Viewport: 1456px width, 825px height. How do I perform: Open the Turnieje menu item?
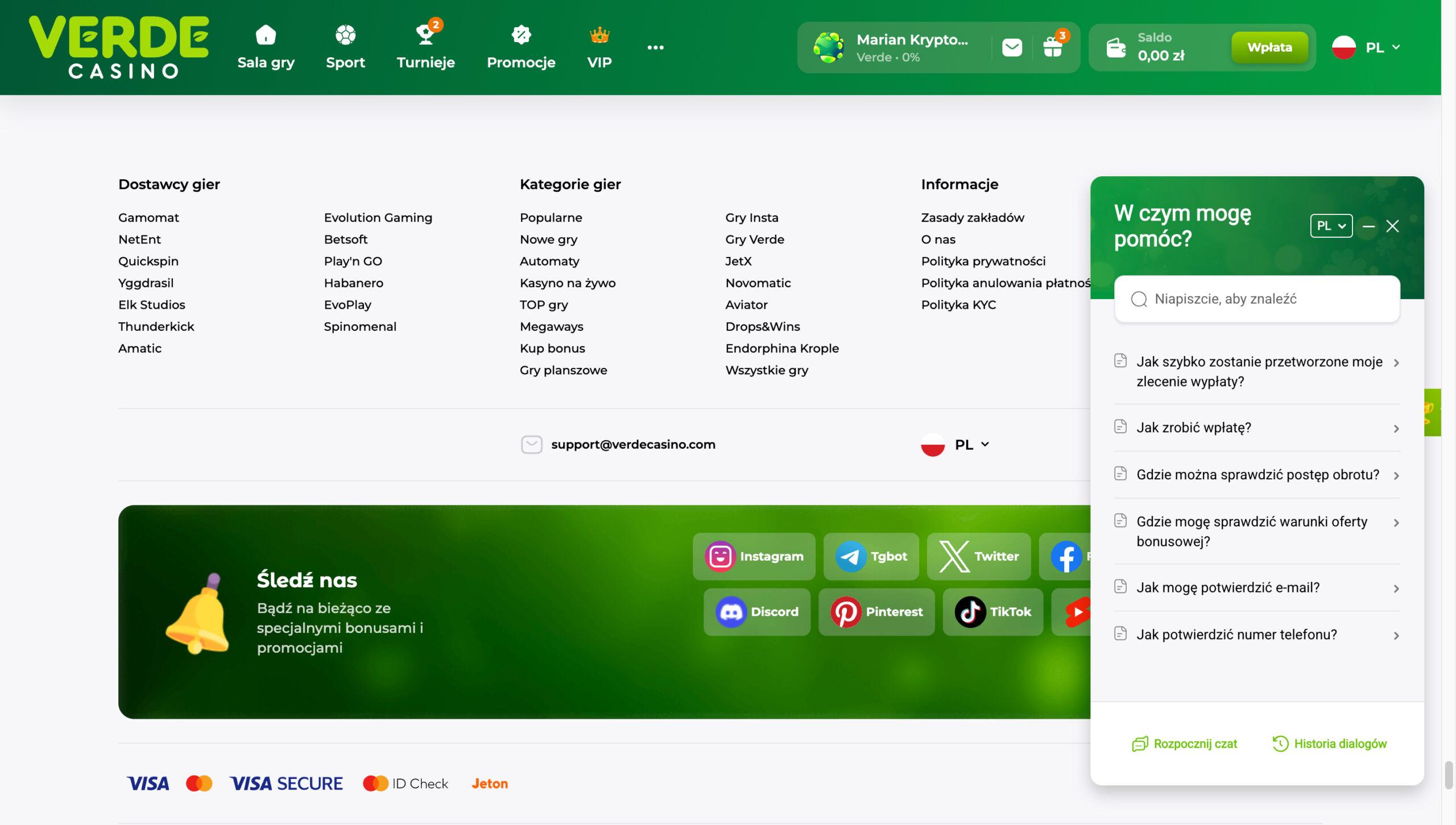click(x=425, y=47)
